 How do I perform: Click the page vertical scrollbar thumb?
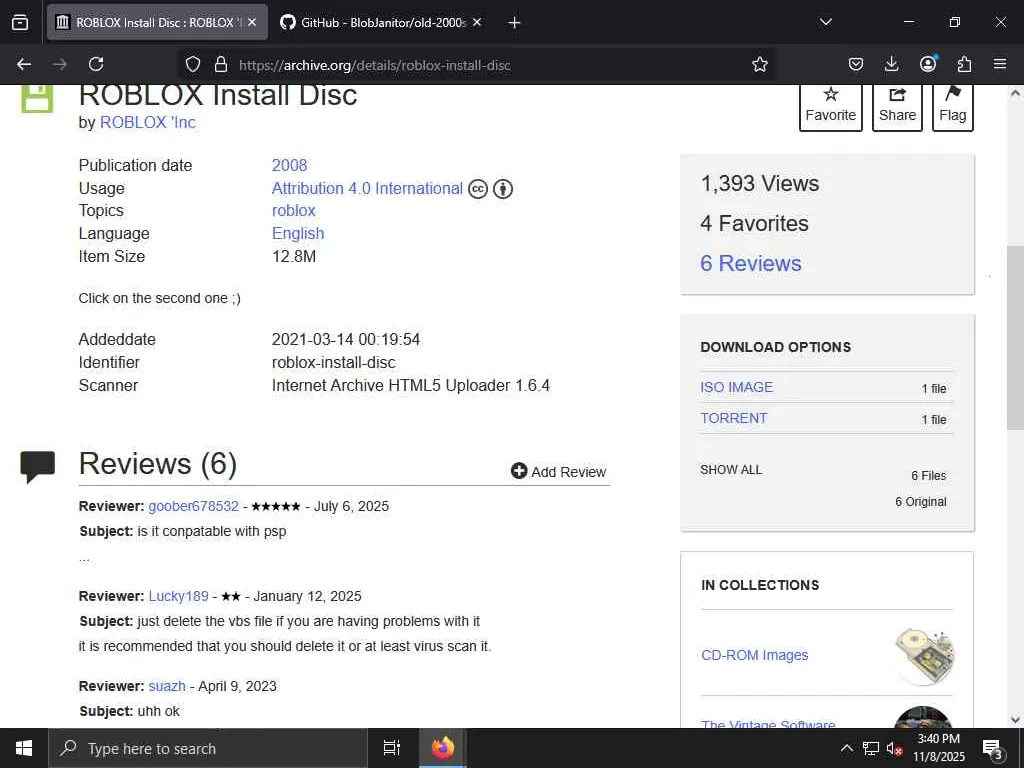(1015, 338)
